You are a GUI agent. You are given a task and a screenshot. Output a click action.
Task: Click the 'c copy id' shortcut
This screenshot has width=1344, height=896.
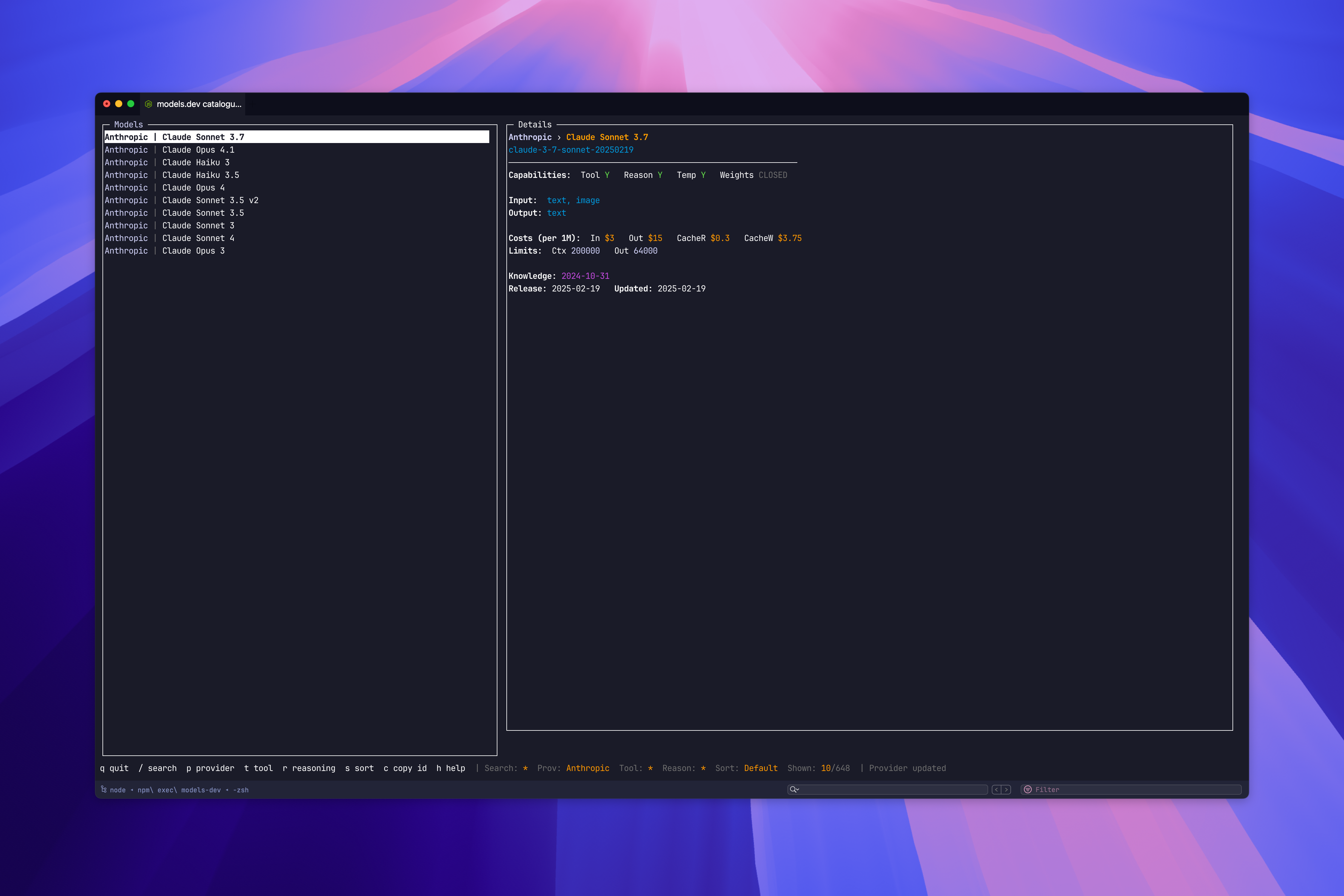(405, 768)
